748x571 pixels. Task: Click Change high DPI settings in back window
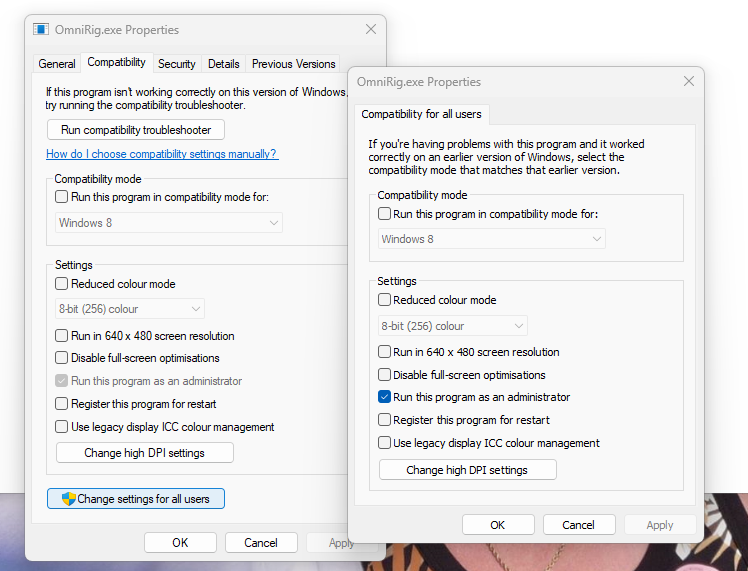point(145,453)
